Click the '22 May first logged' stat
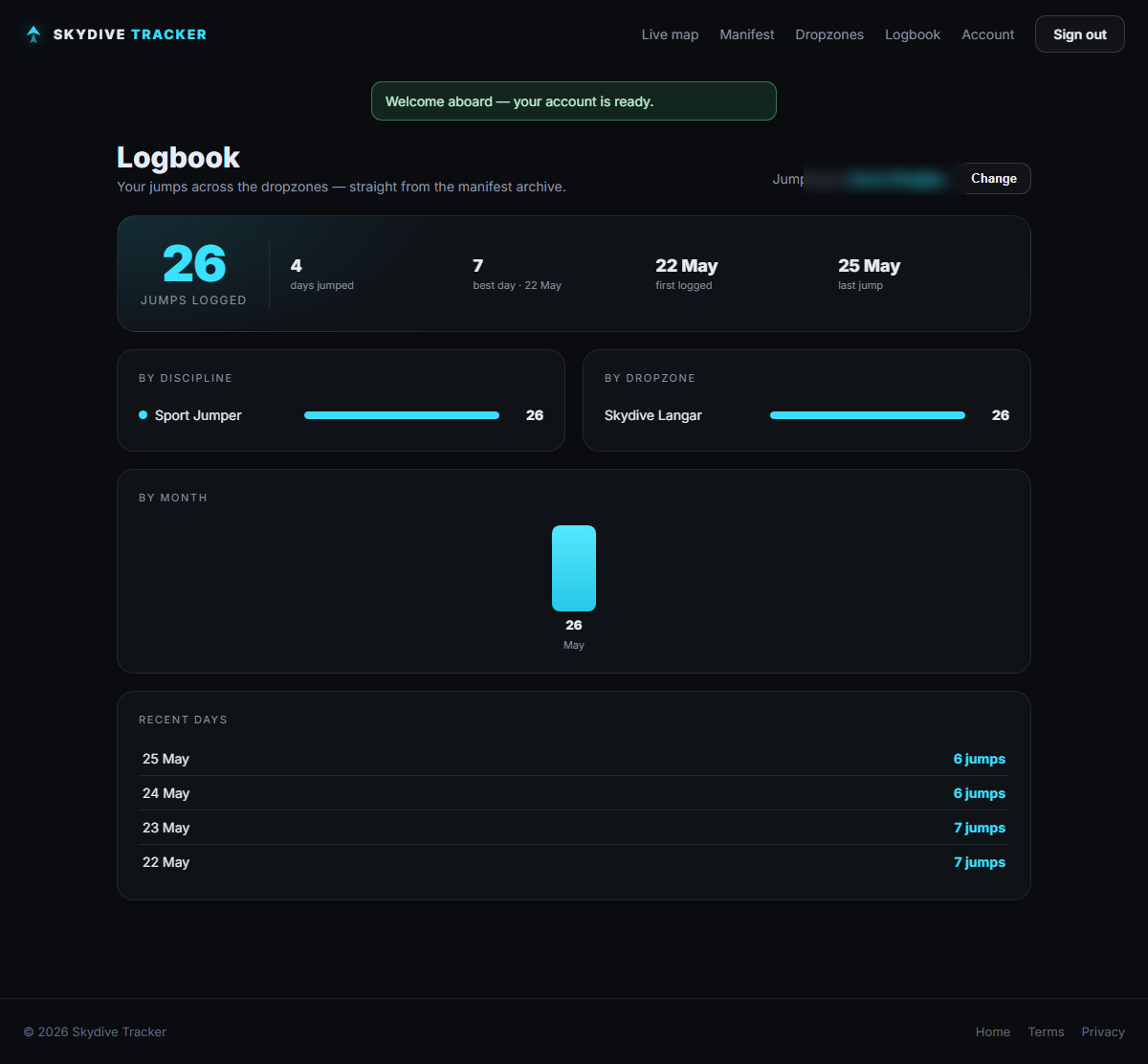1148x1064 pixels. 687,274
